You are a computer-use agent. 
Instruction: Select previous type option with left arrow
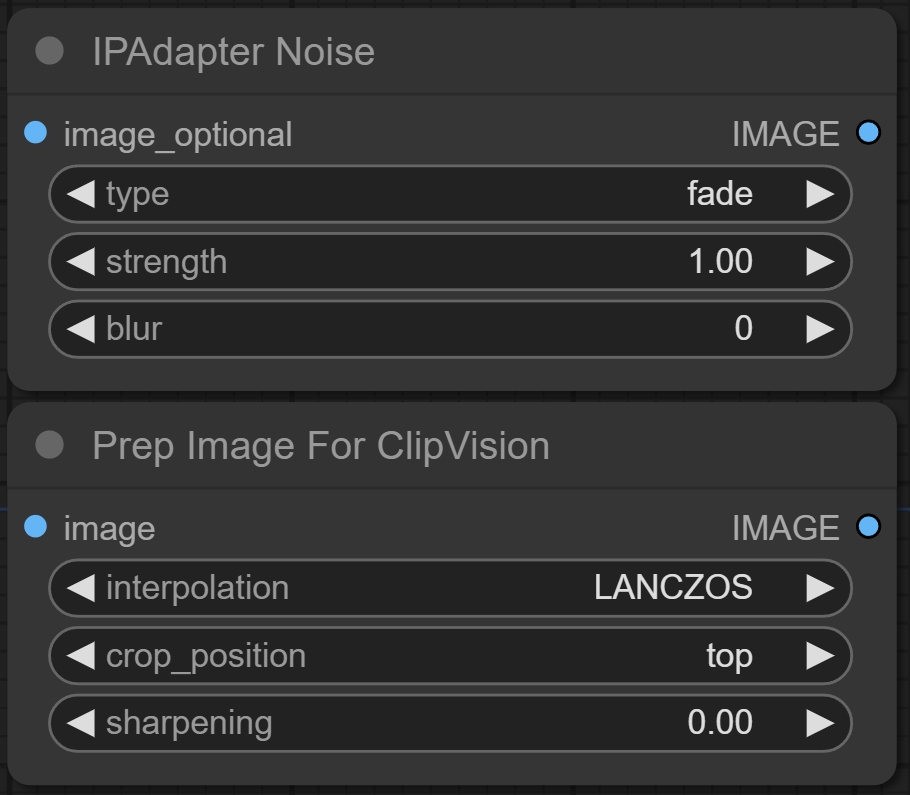[81, 194]
